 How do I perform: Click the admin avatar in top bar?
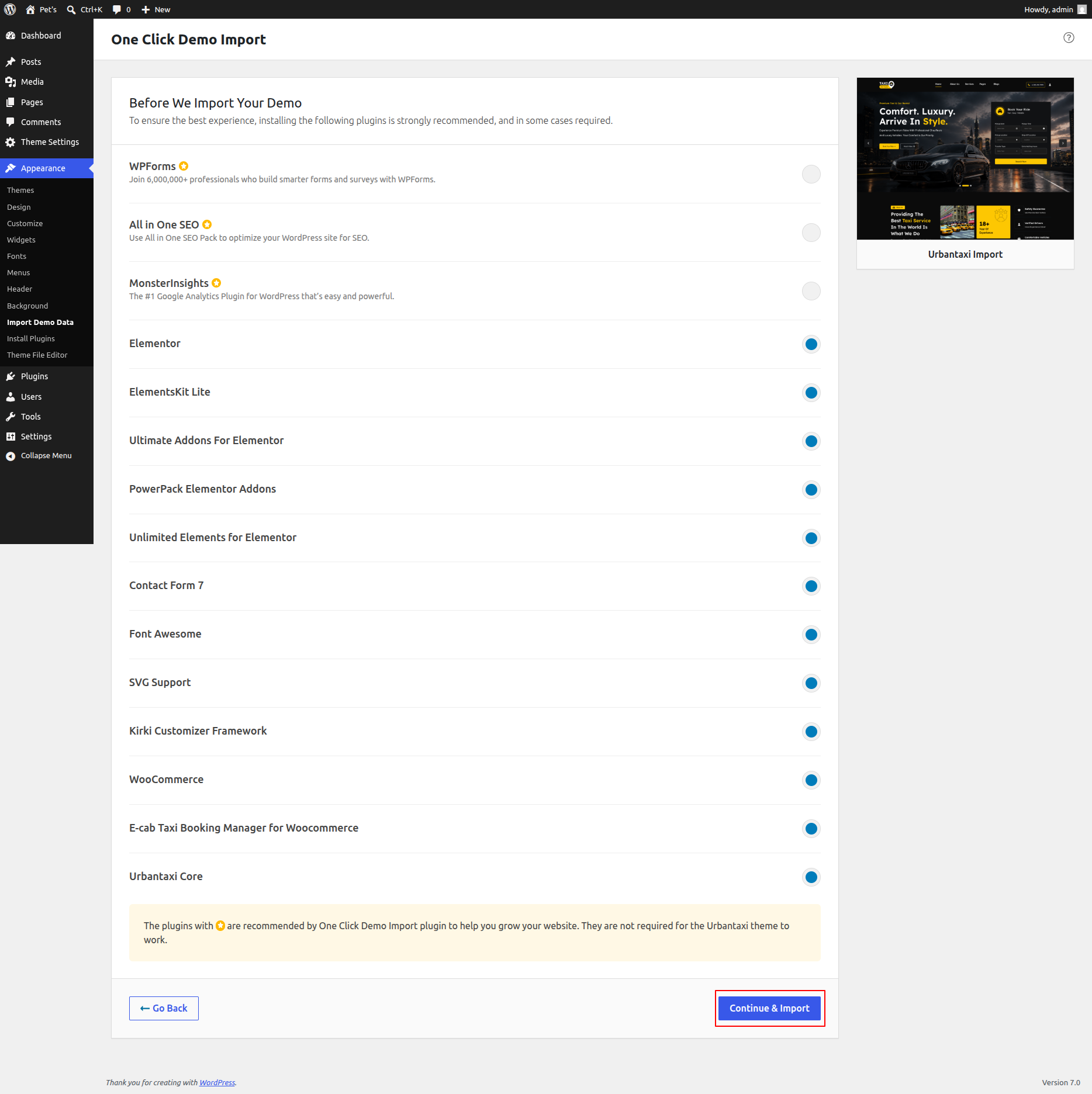click(1081, 9)
